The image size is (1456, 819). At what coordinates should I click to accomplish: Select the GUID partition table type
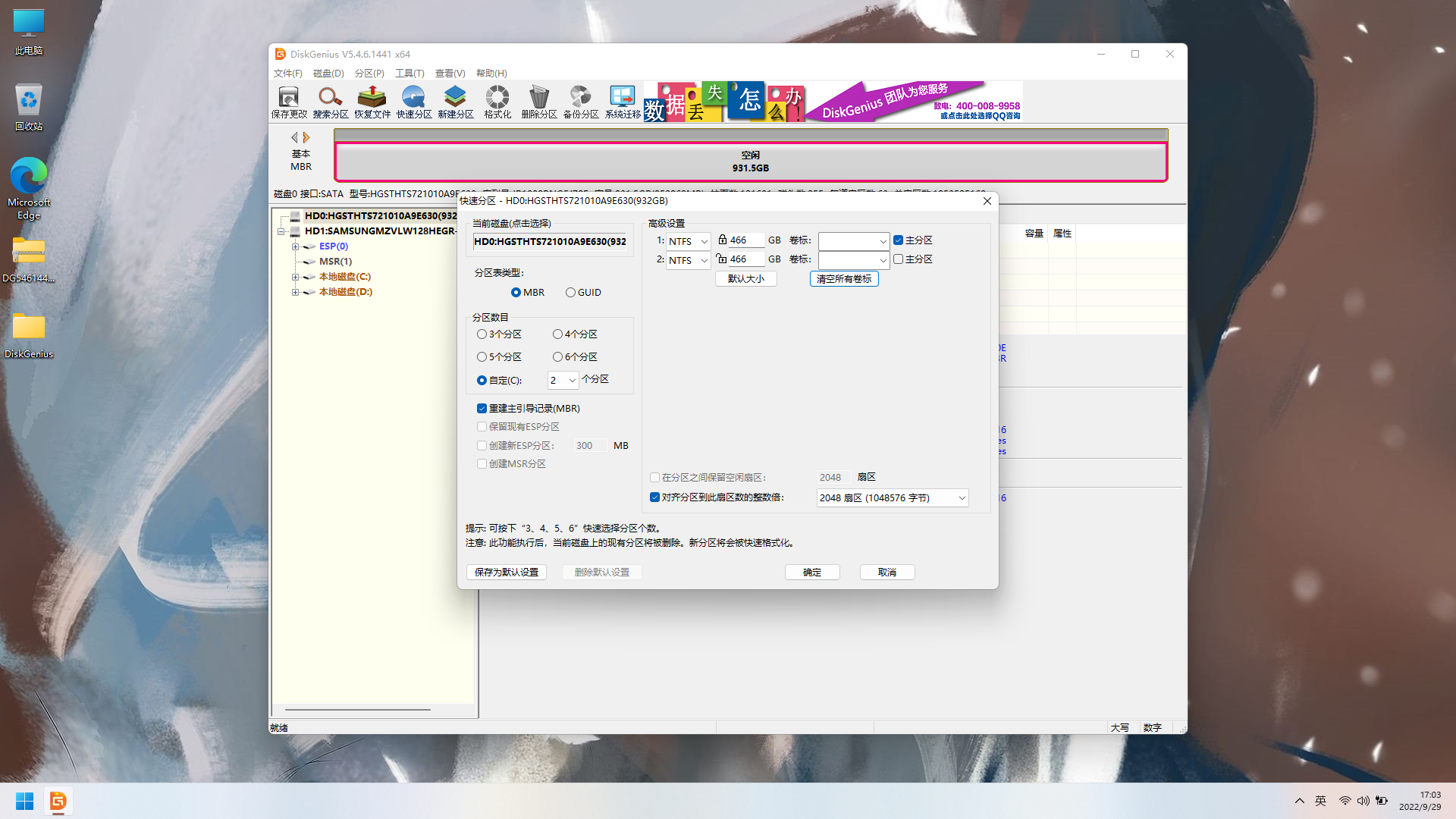point(570,293)
